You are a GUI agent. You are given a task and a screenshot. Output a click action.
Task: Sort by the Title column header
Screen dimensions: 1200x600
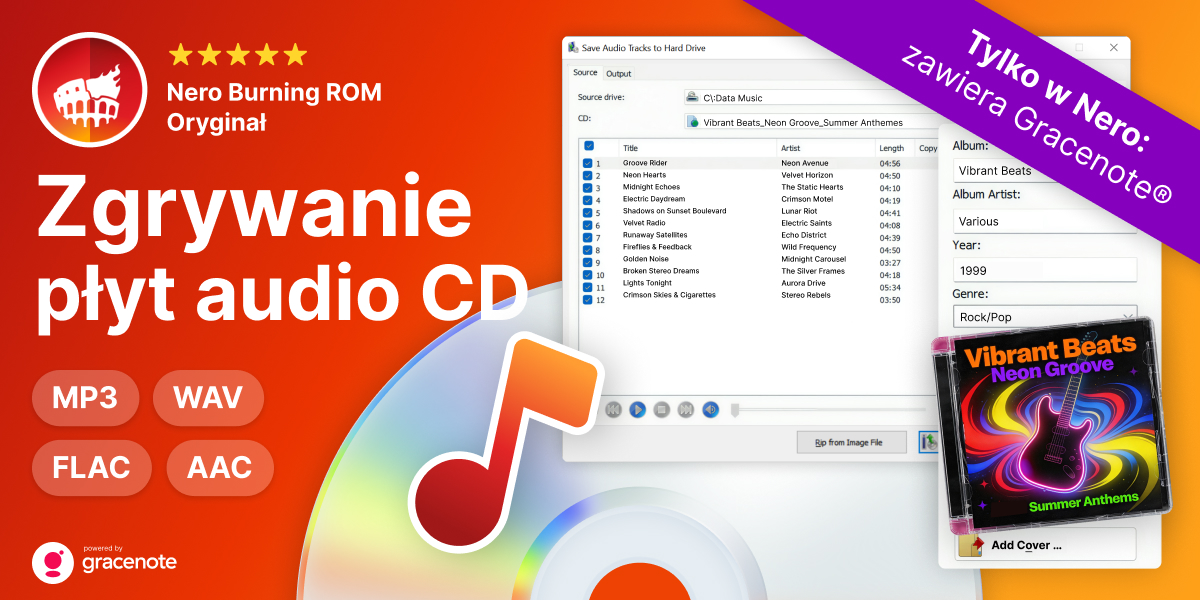pyautogui.click(x=698, y=148)
